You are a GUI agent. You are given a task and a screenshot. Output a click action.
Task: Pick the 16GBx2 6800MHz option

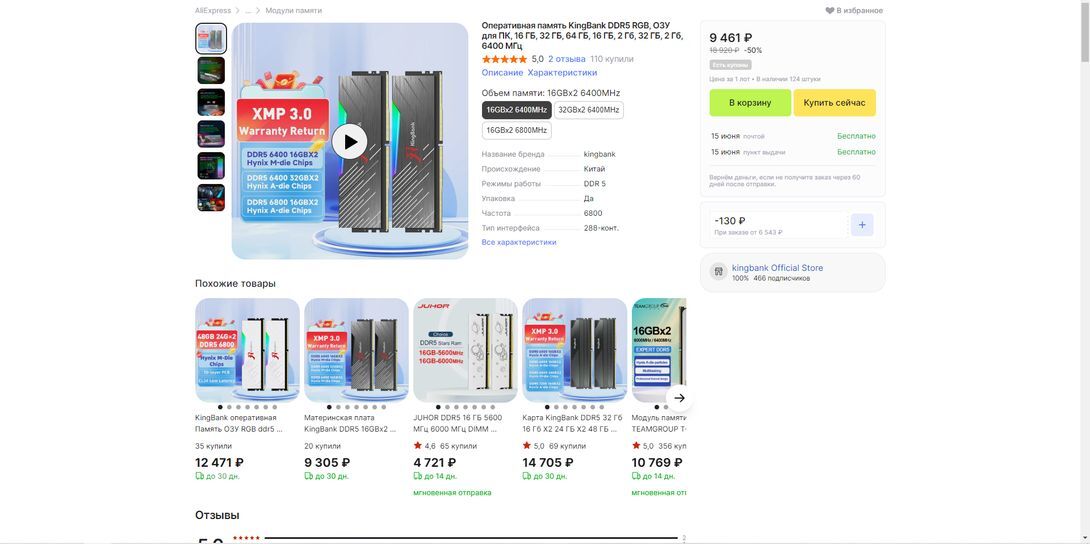[516, 130]
